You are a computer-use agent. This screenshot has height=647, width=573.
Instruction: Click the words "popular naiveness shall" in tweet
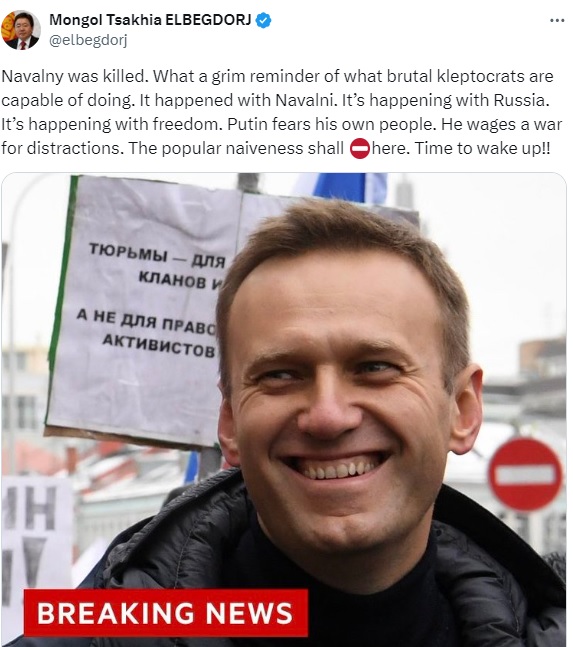[252, 149]
